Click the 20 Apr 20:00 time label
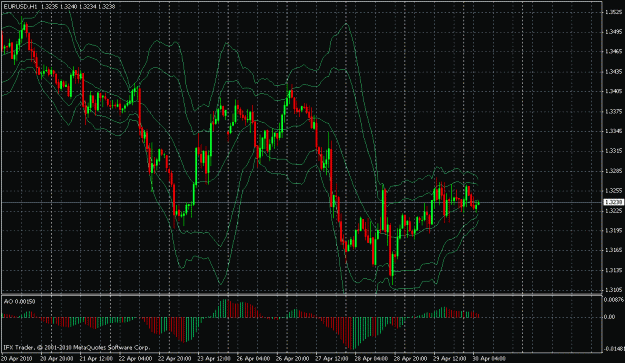Screen dimensions: 625x363 (x=56, y=359)
